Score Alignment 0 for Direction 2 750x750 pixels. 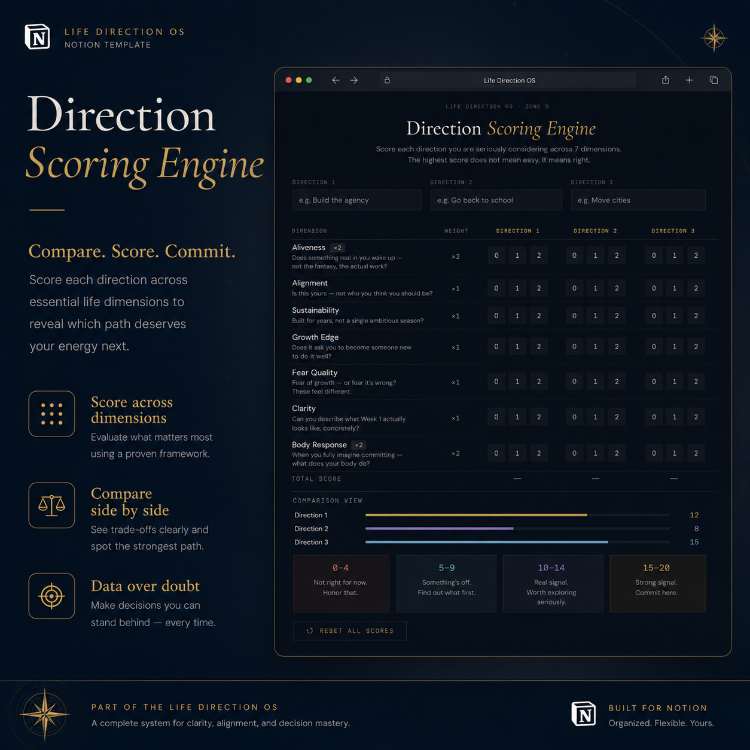tap(574, 288)
